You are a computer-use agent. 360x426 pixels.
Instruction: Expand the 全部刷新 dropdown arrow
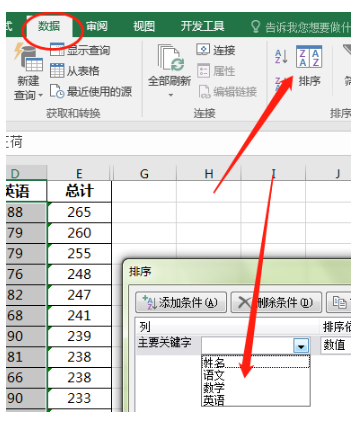tap(171, 95)
